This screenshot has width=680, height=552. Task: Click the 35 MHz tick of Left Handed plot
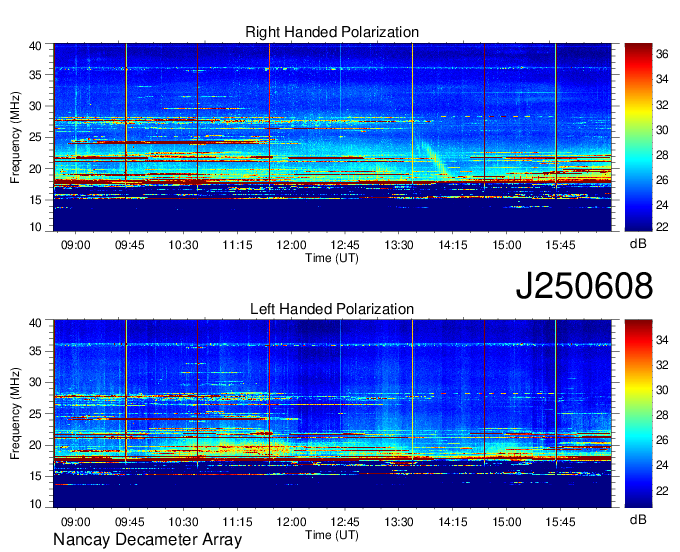pos(35,351)
